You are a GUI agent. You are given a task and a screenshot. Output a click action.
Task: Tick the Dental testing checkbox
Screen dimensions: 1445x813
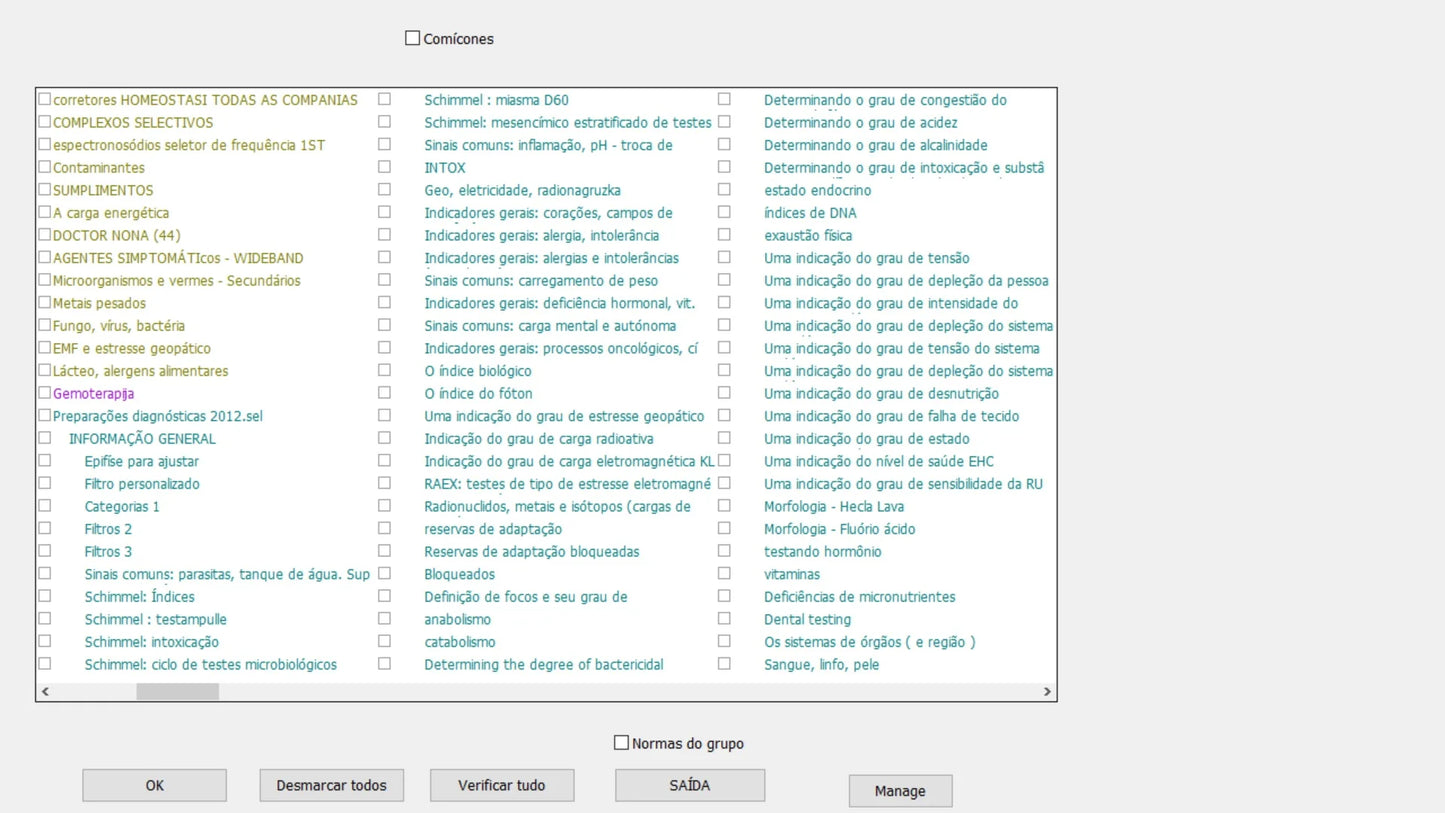tap(724, 618)
